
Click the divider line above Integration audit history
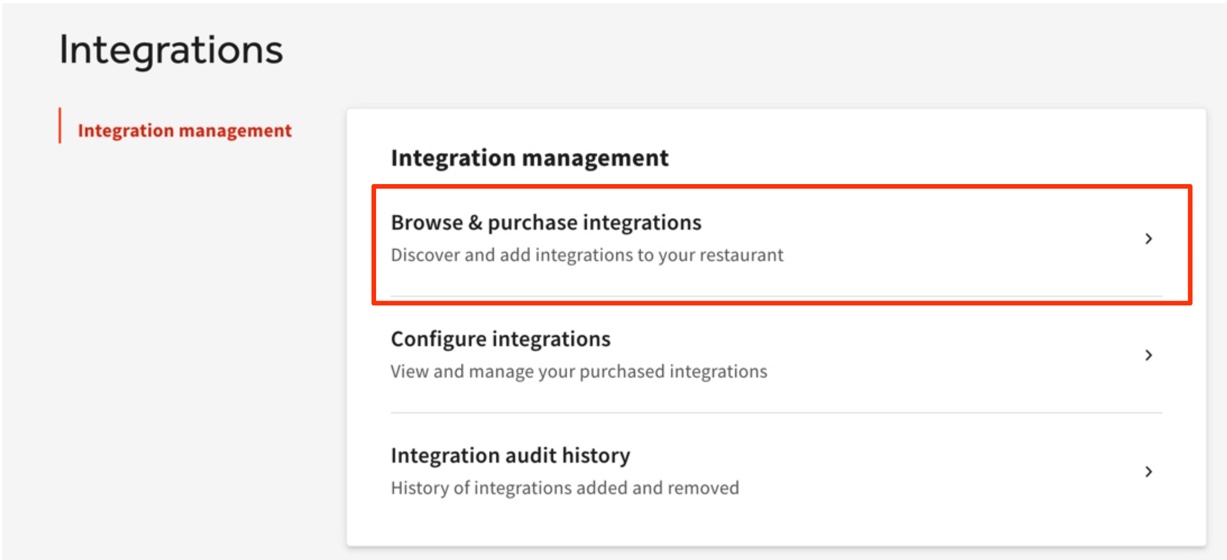click(x=775, y=413)
